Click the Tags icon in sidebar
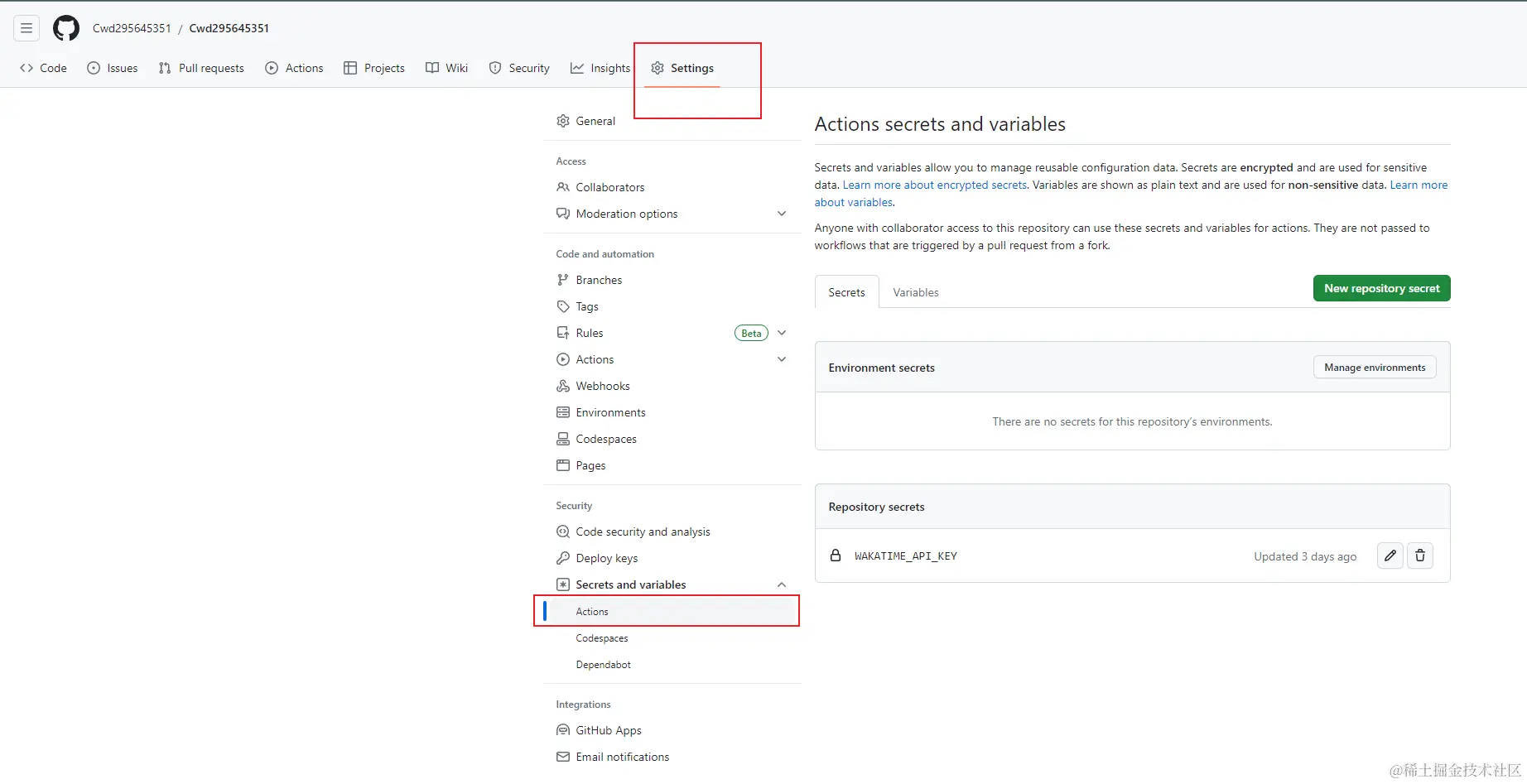The height and width of the screenshot is (784, 1527). pos(563,306)
